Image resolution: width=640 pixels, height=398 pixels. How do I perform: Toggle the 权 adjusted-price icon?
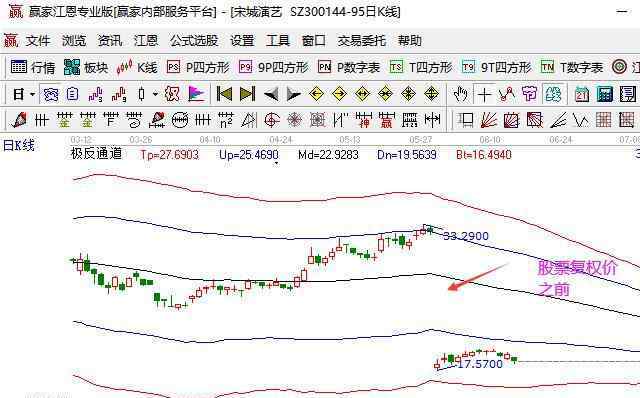pyautogui.click(x=172, y=94)
